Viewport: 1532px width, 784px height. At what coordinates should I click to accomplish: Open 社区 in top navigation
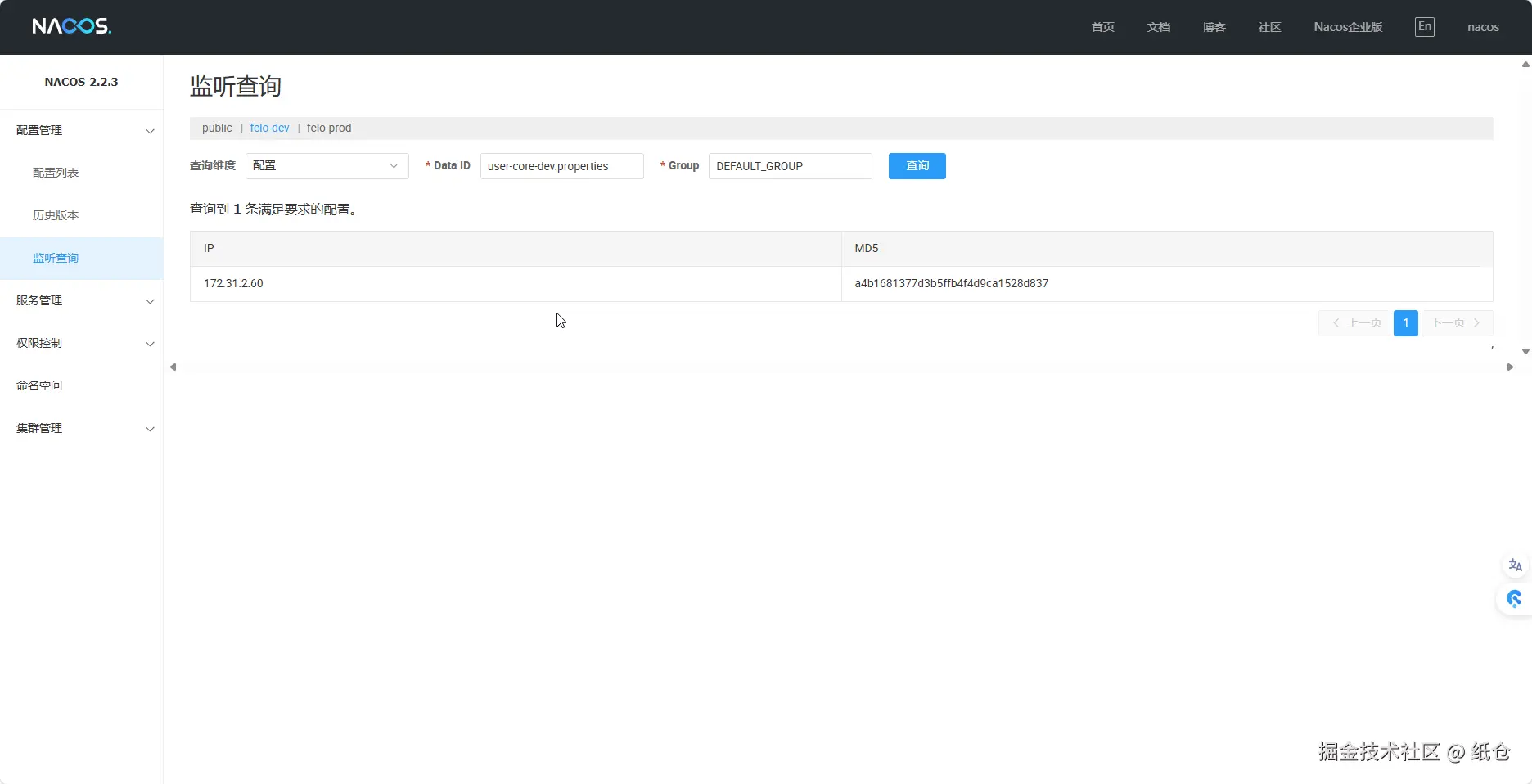1269,27
